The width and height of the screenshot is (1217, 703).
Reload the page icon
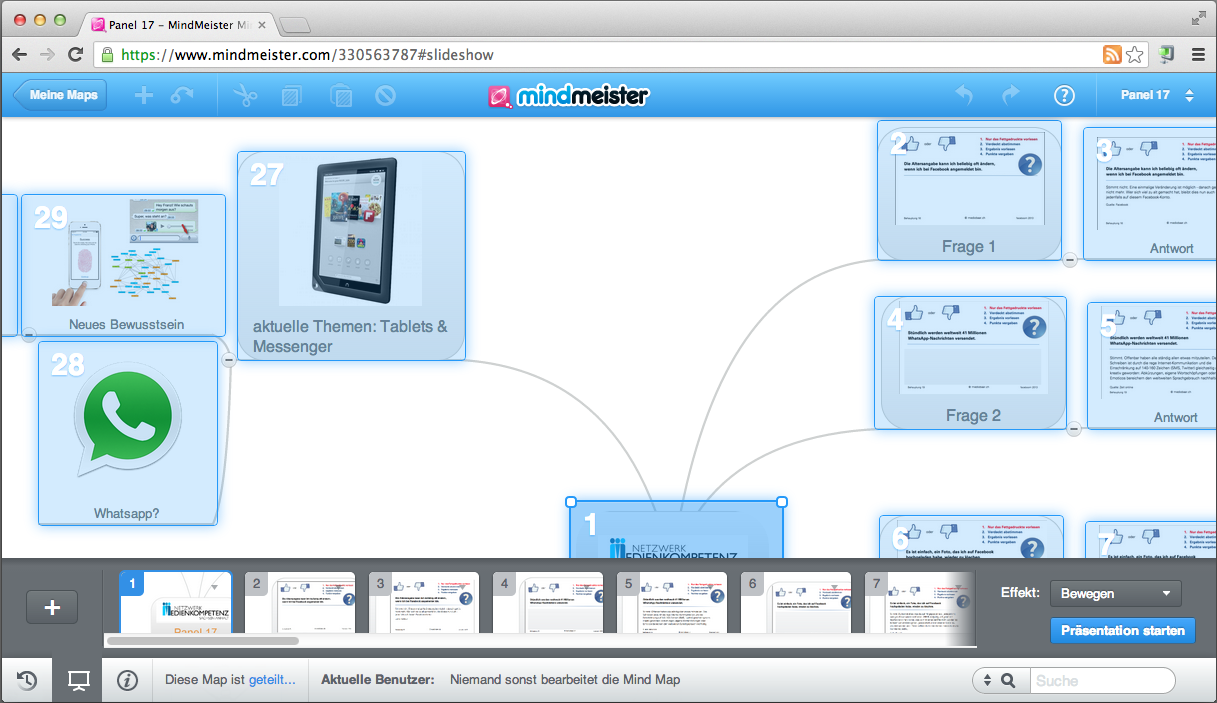pos(75,55)
